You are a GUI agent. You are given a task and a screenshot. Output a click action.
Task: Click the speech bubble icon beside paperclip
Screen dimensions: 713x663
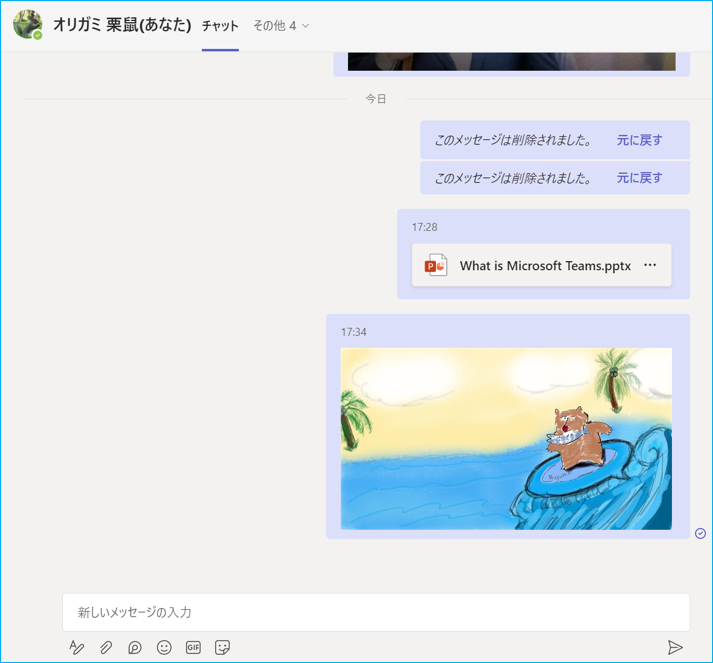click(135, 648)
